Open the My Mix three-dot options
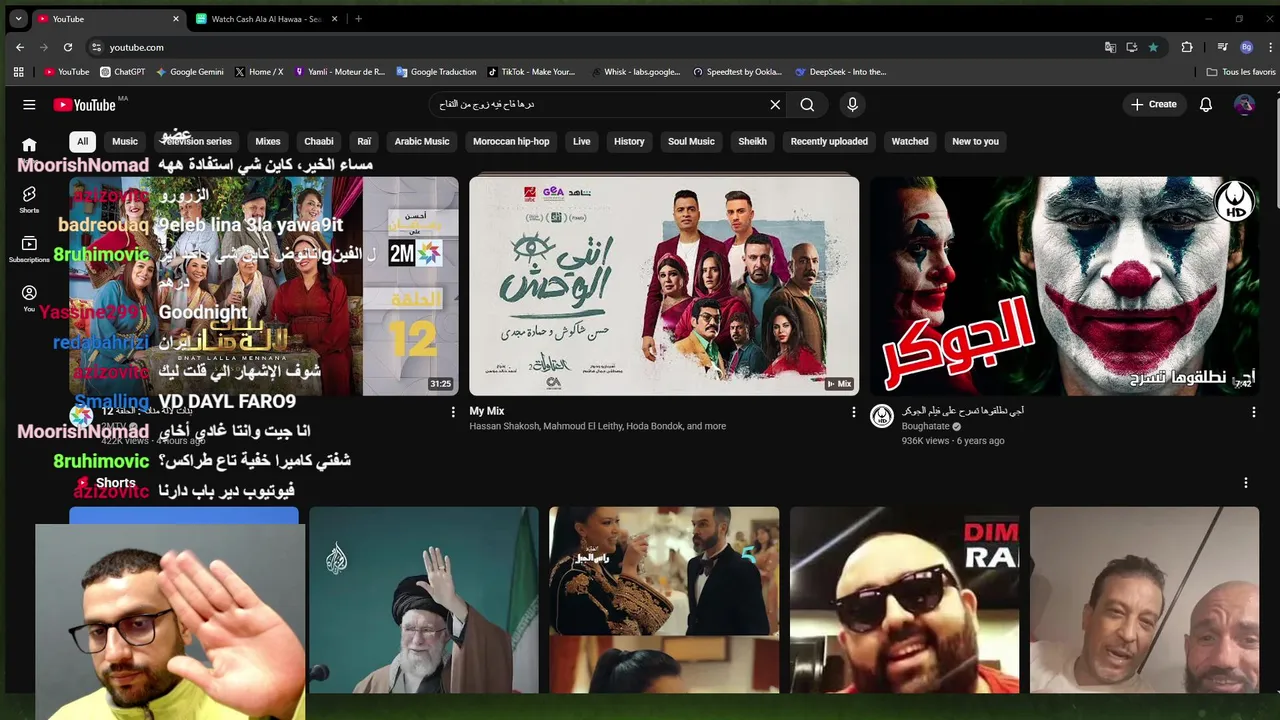Image resolution: width=1280 pixels, height=720 pixels. (853, 412)
